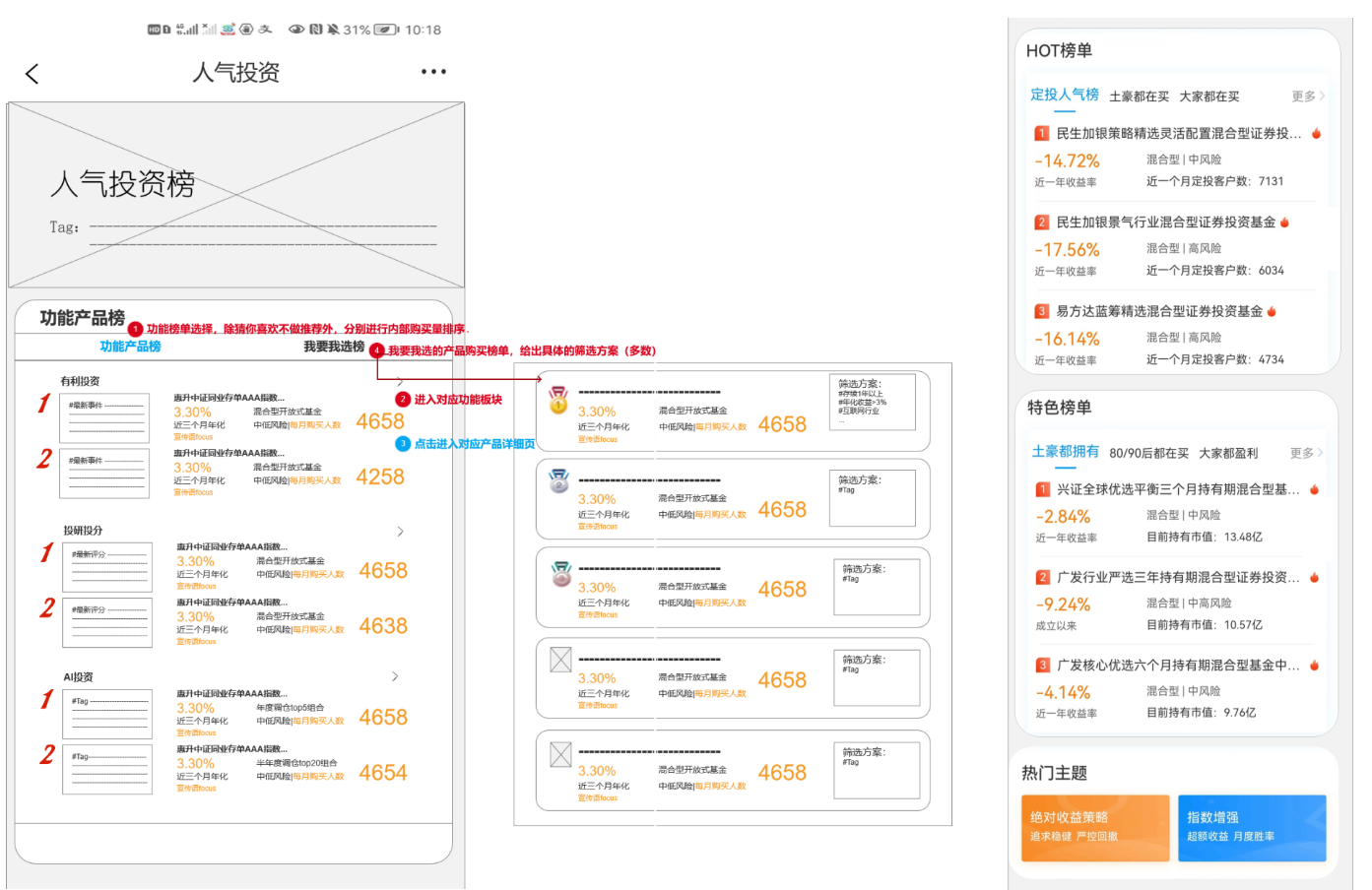This screenshot has width=1372, height=890.
Task: Click the -17.56% return value
Action: pos(1067,250)
